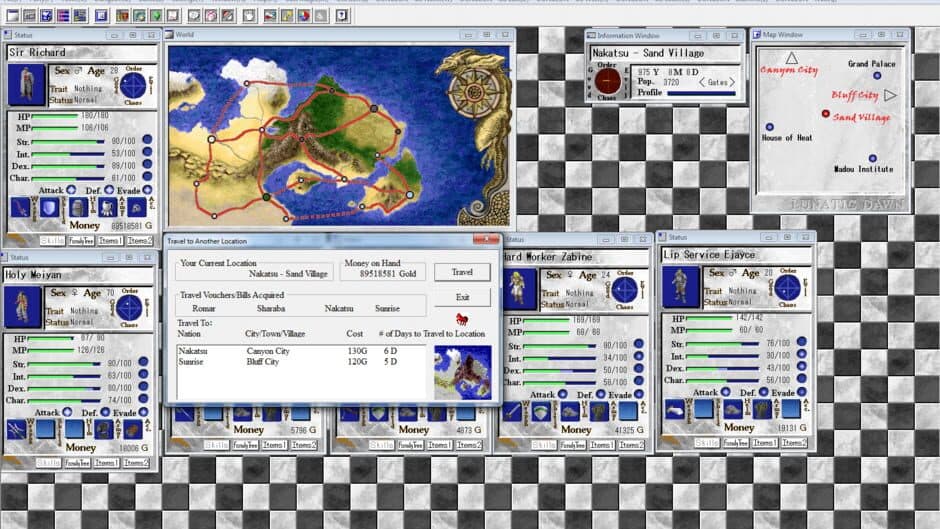Click the orb beside Sir Richard's Int. bar
940x529 pixels.
(x=147, y=152)
